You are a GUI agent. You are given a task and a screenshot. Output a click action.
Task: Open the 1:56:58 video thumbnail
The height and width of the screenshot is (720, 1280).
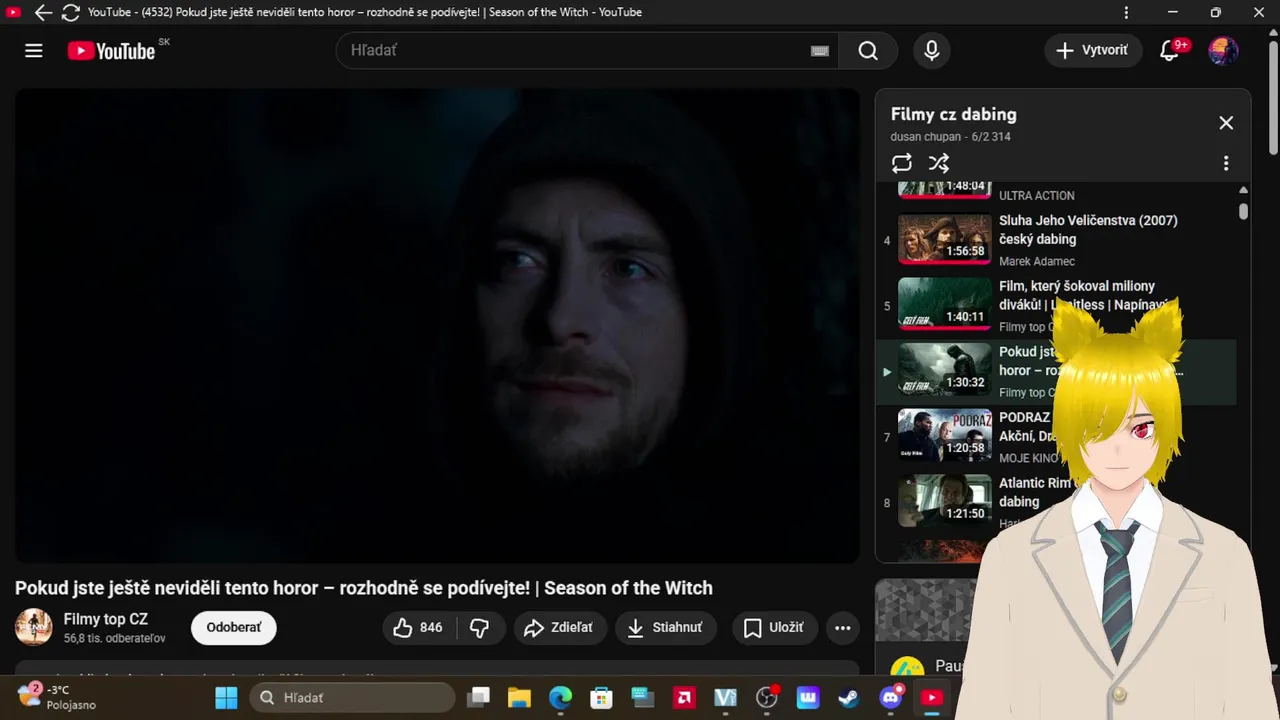pyautogui.click(x=944, y=239)
